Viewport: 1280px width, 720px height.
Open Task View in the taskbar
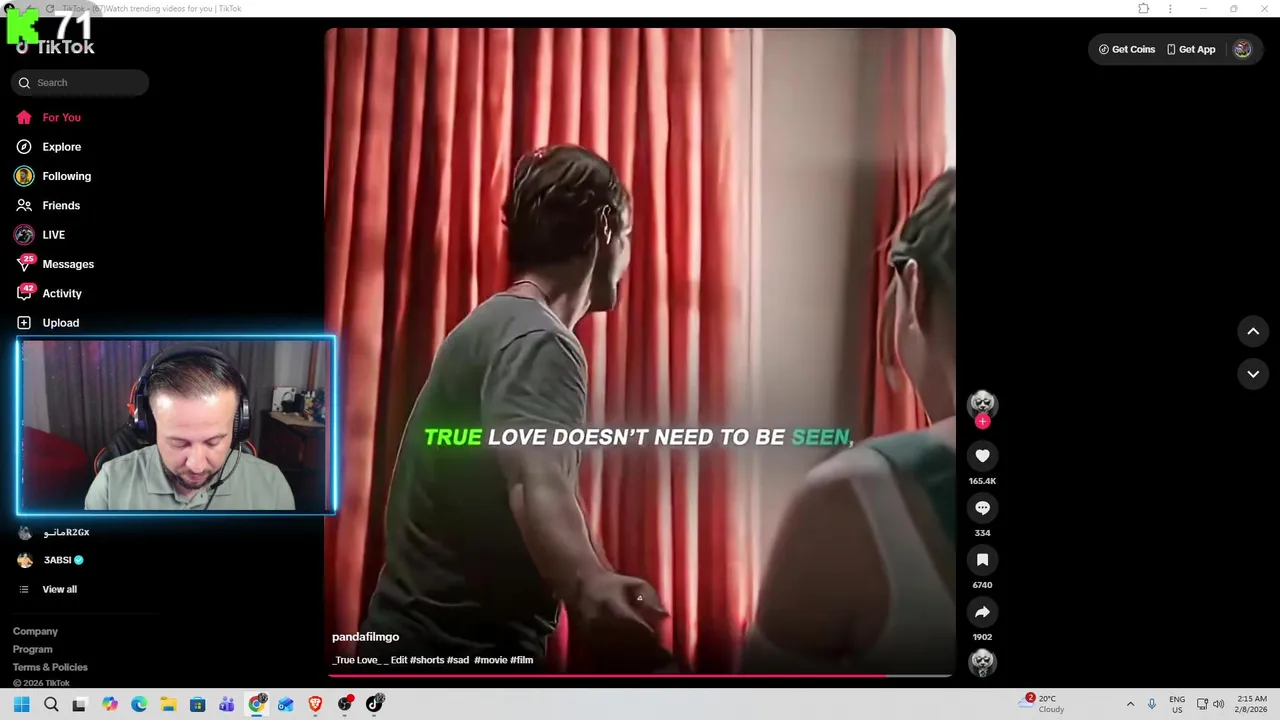(80, 704)
